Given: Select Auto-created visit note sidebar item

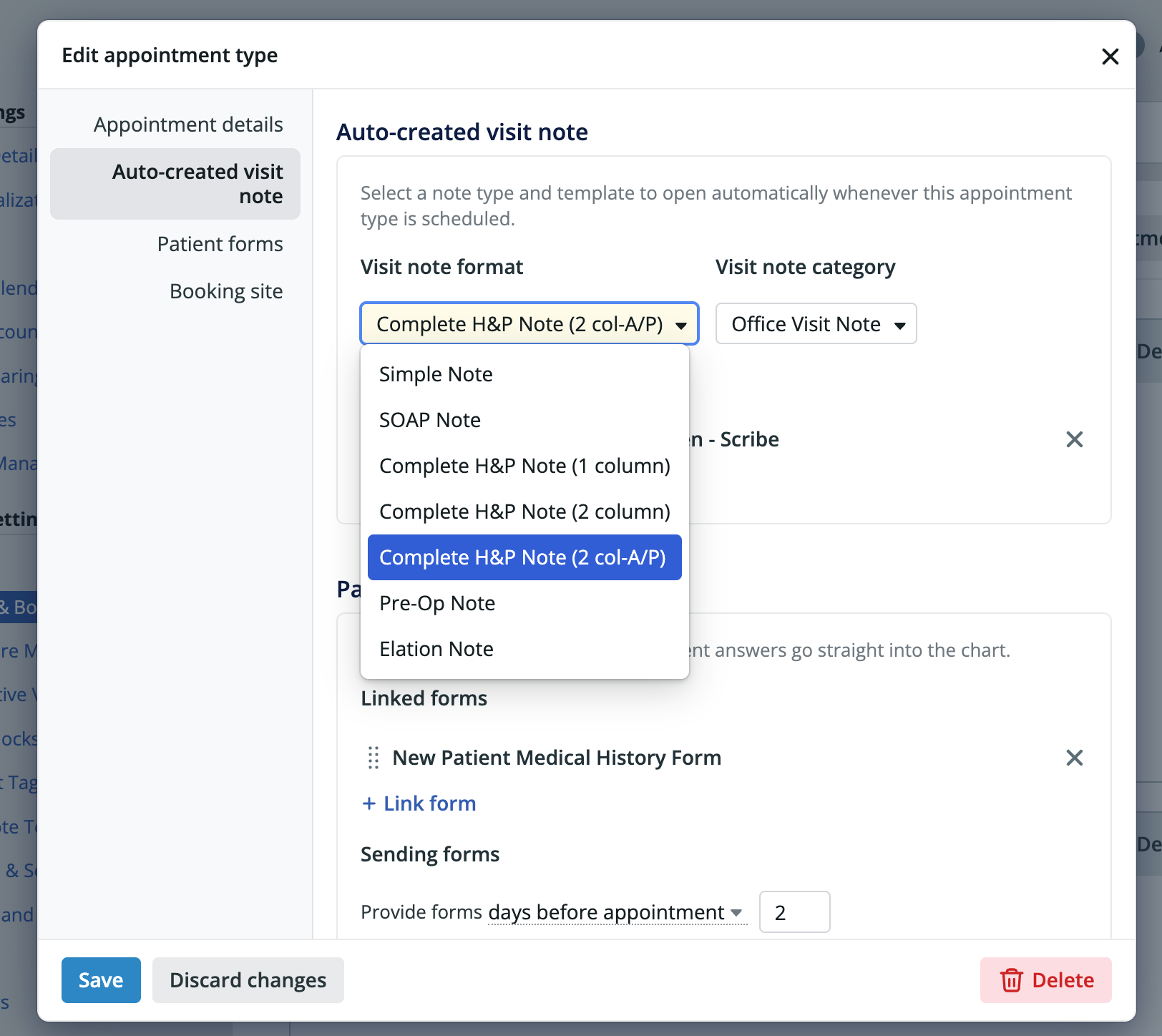Looking at the screenshot, I should [x=175, y=184].
